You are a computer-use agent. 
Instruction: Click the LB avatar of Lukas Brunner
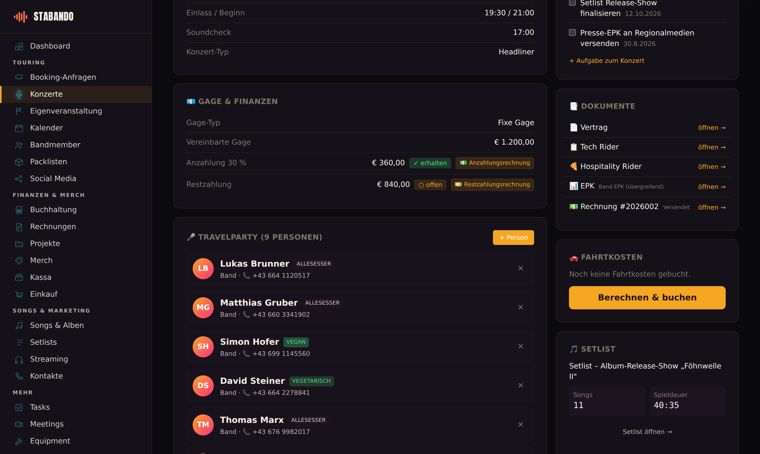tap(203, 268)
